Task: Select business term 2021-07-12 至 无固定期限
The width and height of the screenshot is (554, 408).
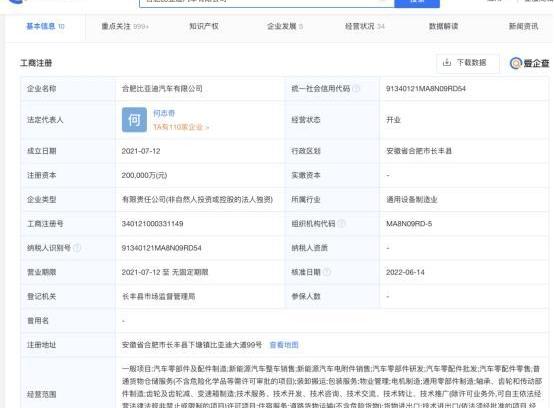Action: pyautogui.click(x=165, y=272)
